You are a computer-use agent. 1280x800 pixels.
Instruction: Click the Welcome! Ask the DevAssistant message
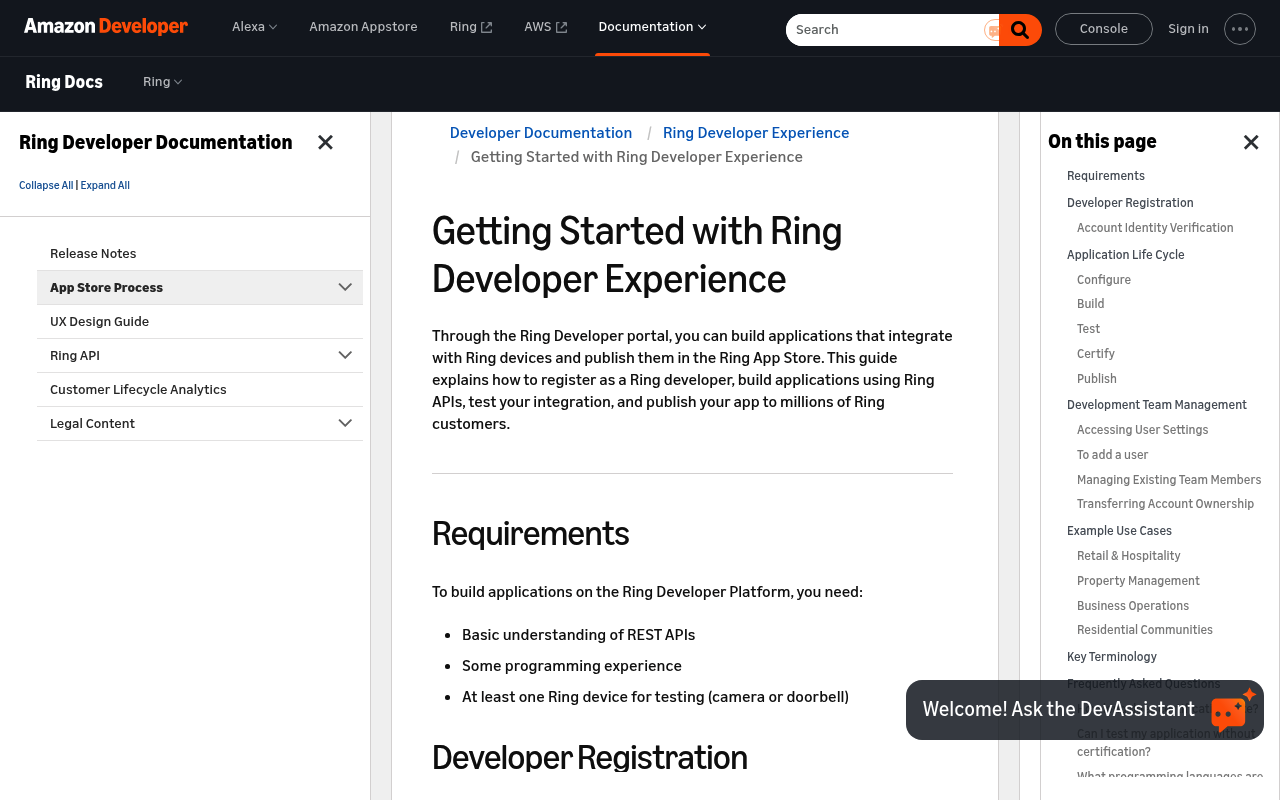(1059, 709)
